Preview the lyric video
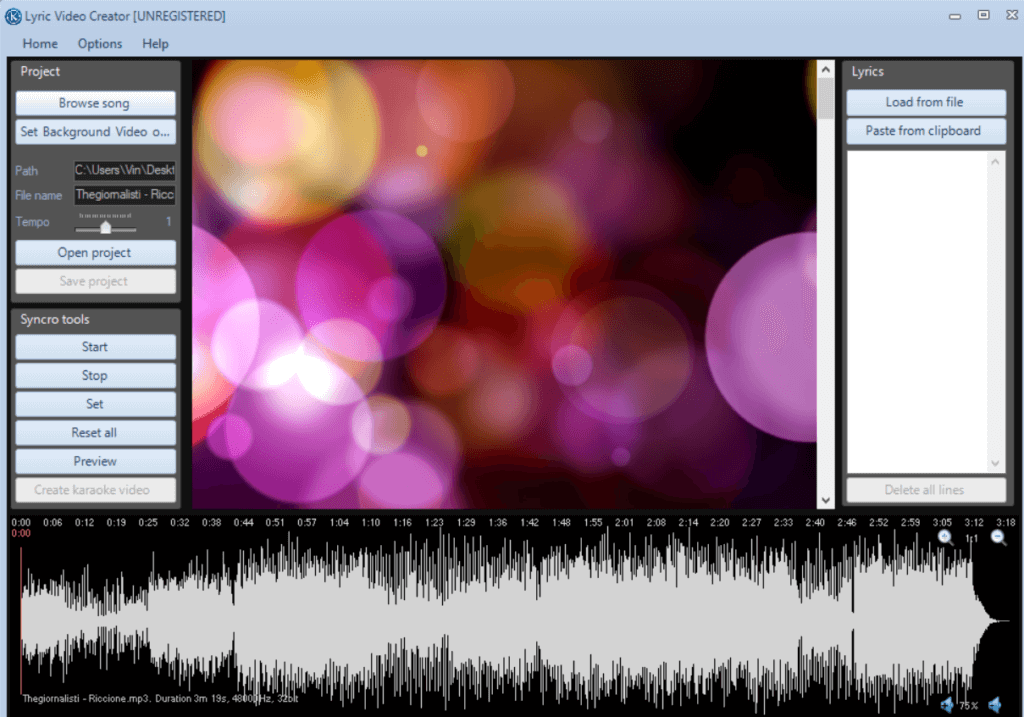The height and width of the screenshot is (717, 1024). (x=95, y=462)
